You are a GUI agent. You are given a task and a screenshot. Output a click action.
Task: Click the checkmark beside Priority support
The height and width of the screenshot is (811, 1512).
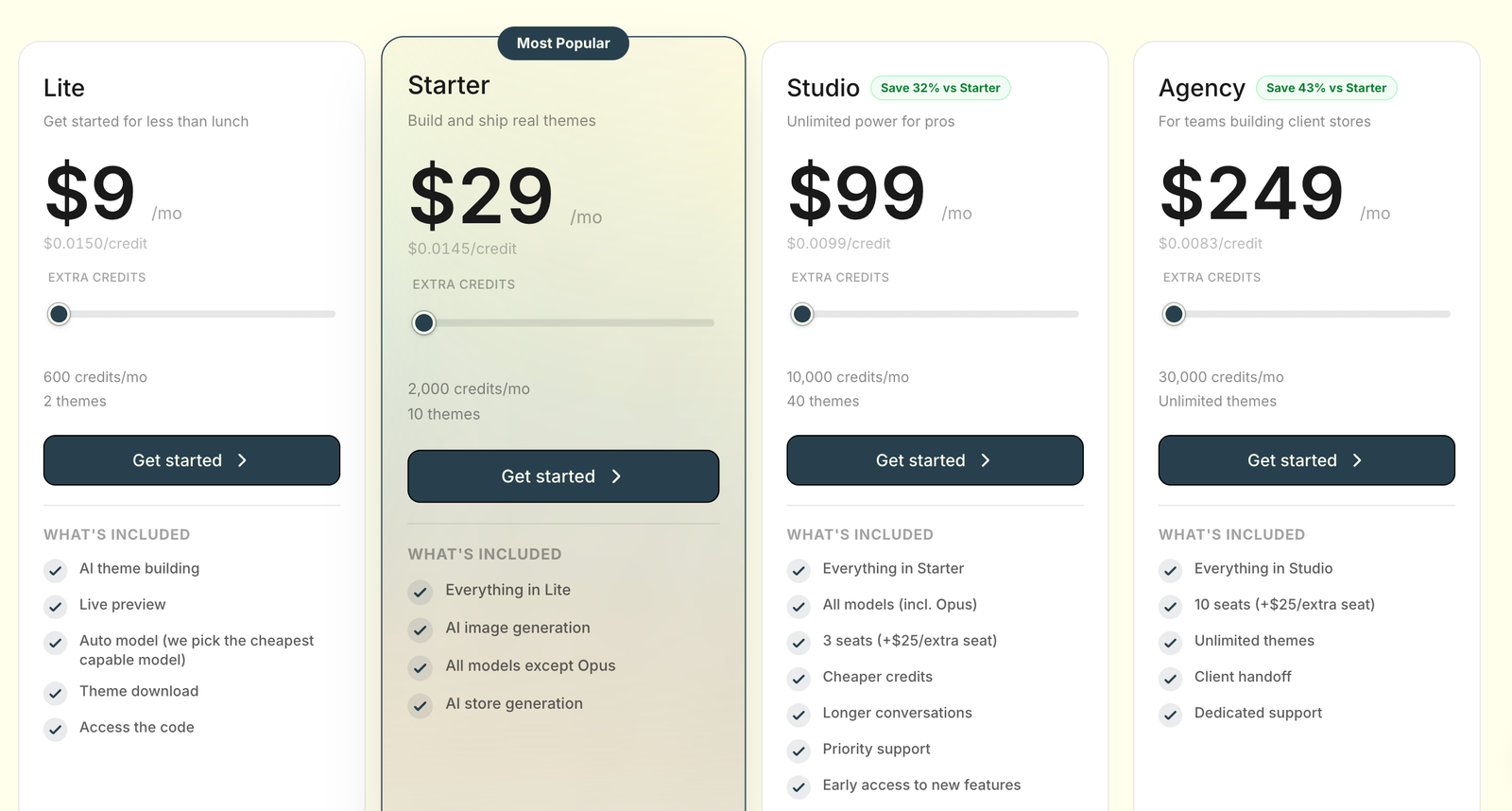pyautogui.click(x=799, y=751)
